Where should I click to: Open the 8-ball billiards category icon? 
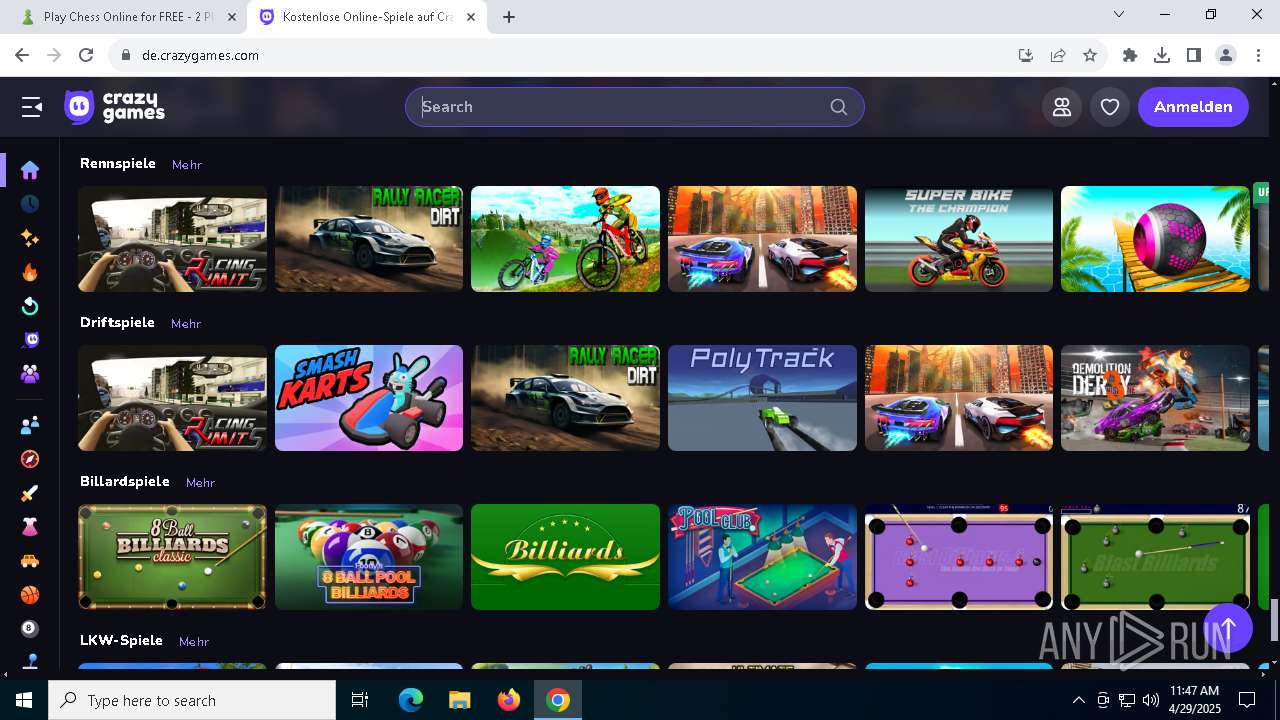30,629
